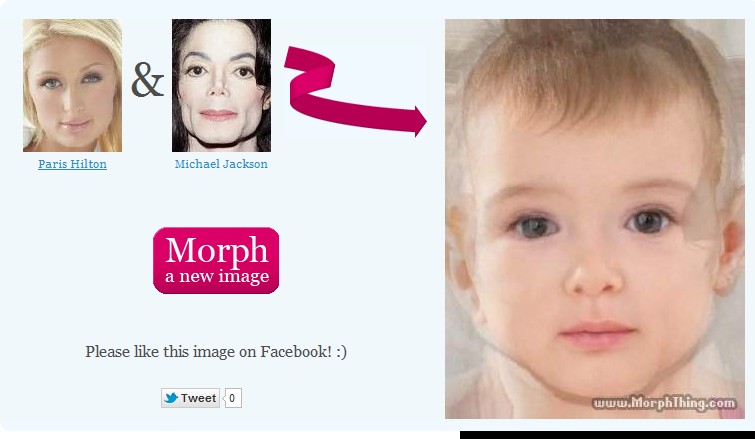
Task: Click the pink curved ribbon arrow
Action: (354, 91)
